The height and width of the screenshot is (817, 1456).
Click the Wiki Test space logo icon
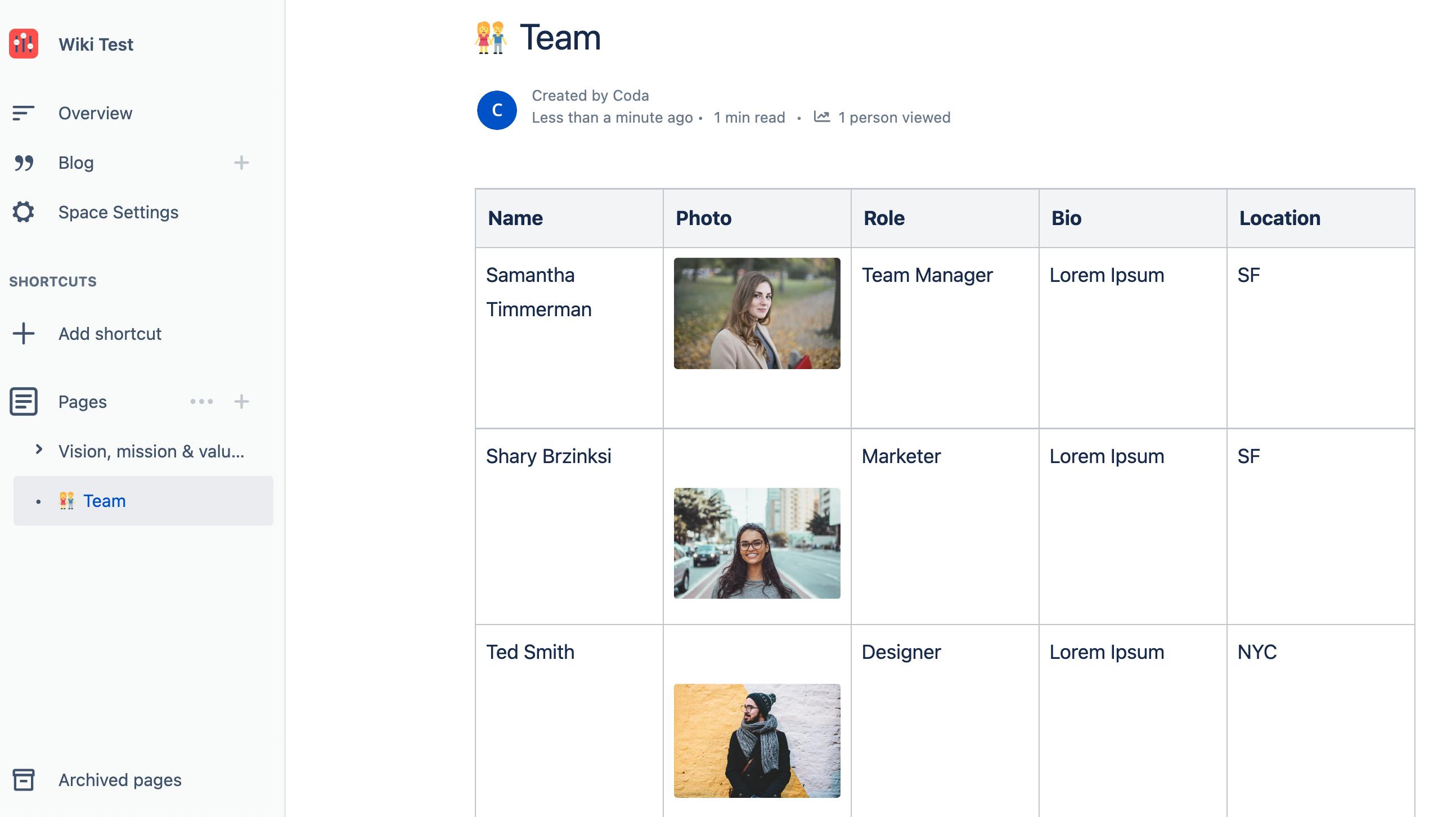pos(24,44)
